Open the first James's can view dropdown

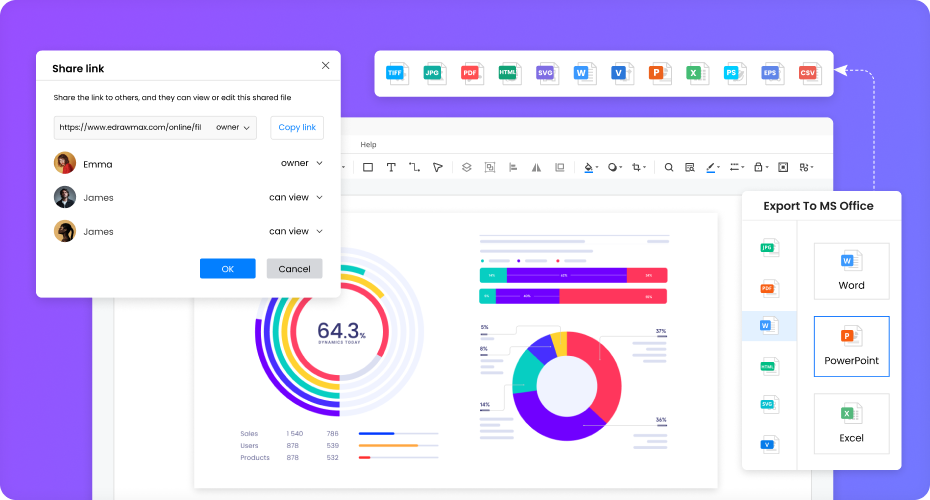tap(296, 197)
